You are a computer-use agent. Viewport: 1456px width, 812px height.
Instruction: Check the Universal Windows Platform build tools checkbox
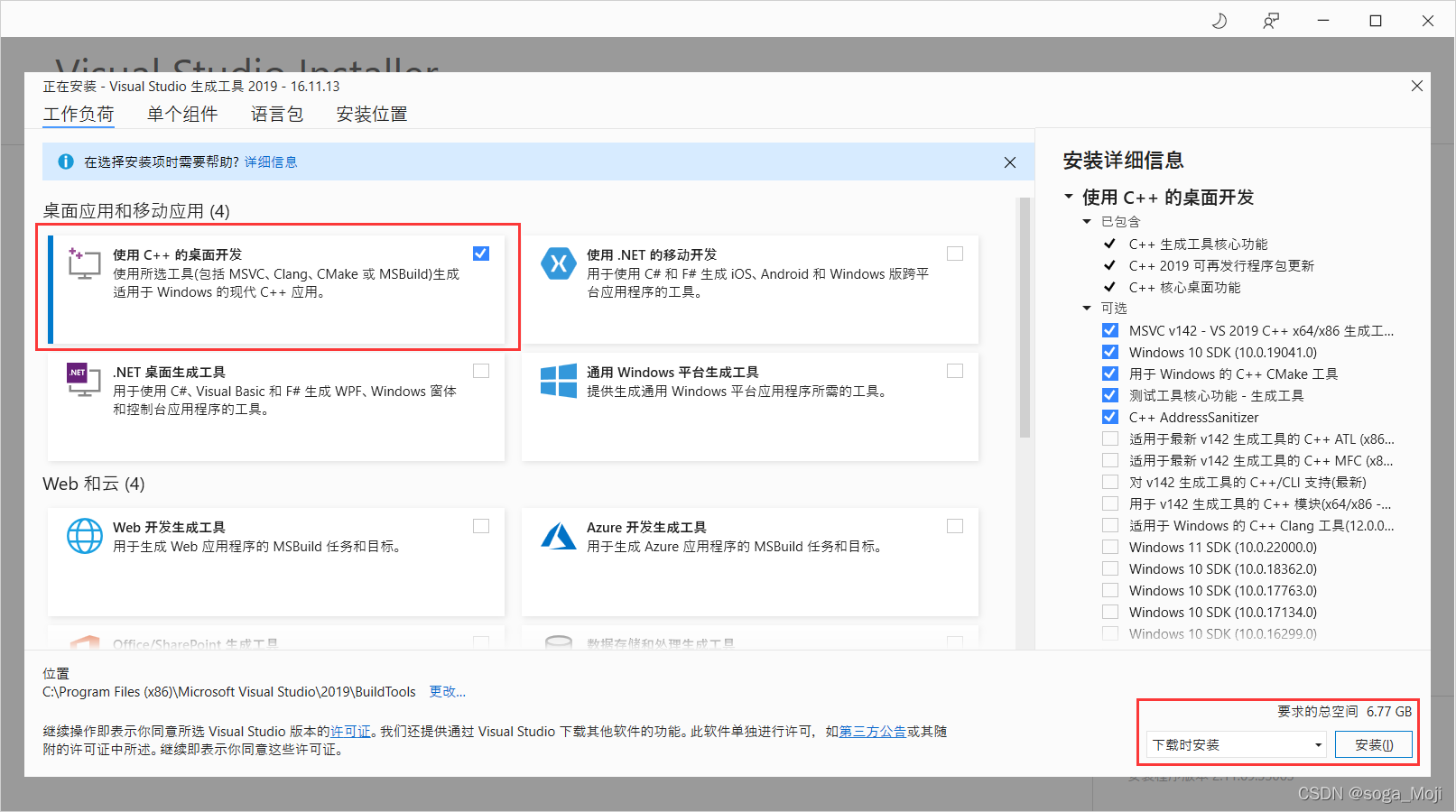[x=955, y=371]
